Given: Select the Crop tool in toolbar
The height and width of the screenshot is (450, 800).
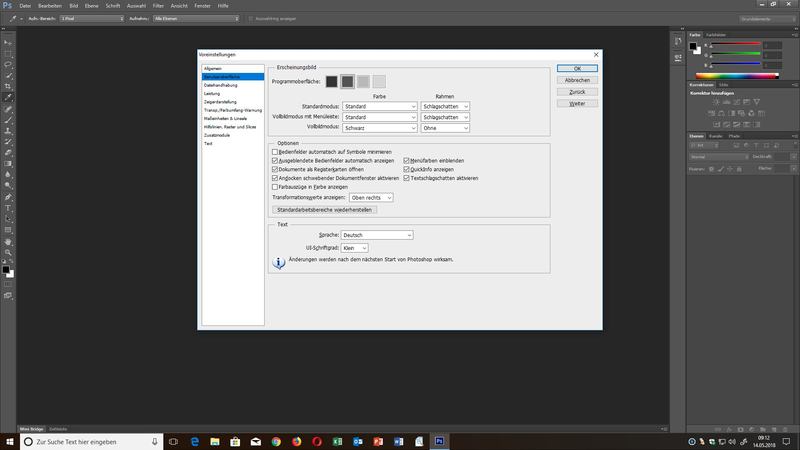Looking at the screenshot, I should (x=8, y=86).
